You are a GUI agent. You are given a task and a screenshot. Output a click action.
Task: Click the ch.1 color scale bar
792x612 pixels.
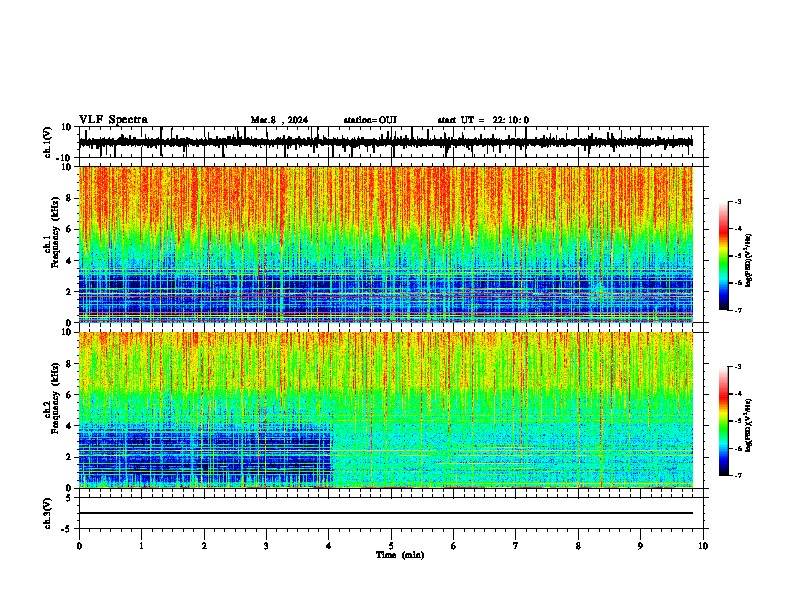(x=723, y=256)
